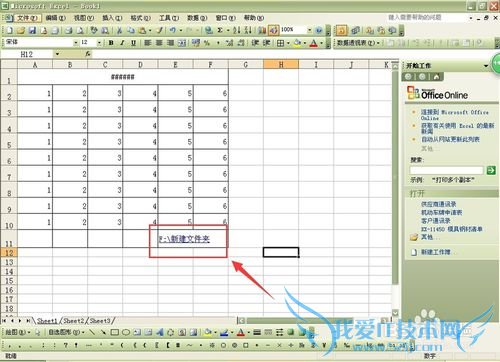Click the AutoSum sigma icon
The width and height of the screenshot is (500, 362).
coord(220,30)
